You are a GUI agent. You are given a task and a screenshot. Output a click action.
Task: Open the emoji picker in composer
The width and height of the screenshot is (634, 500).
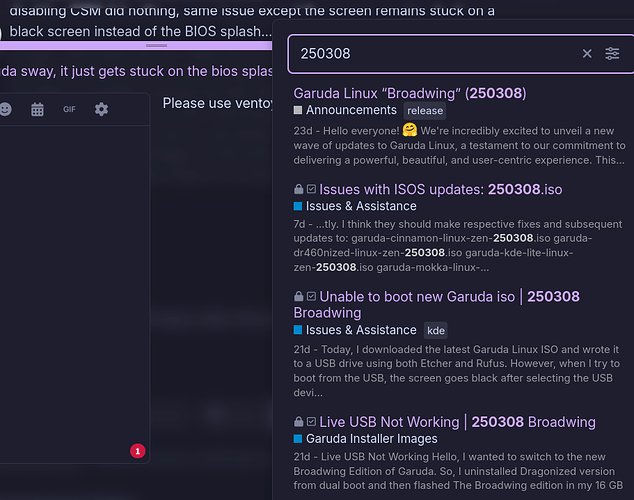[5, 109]
